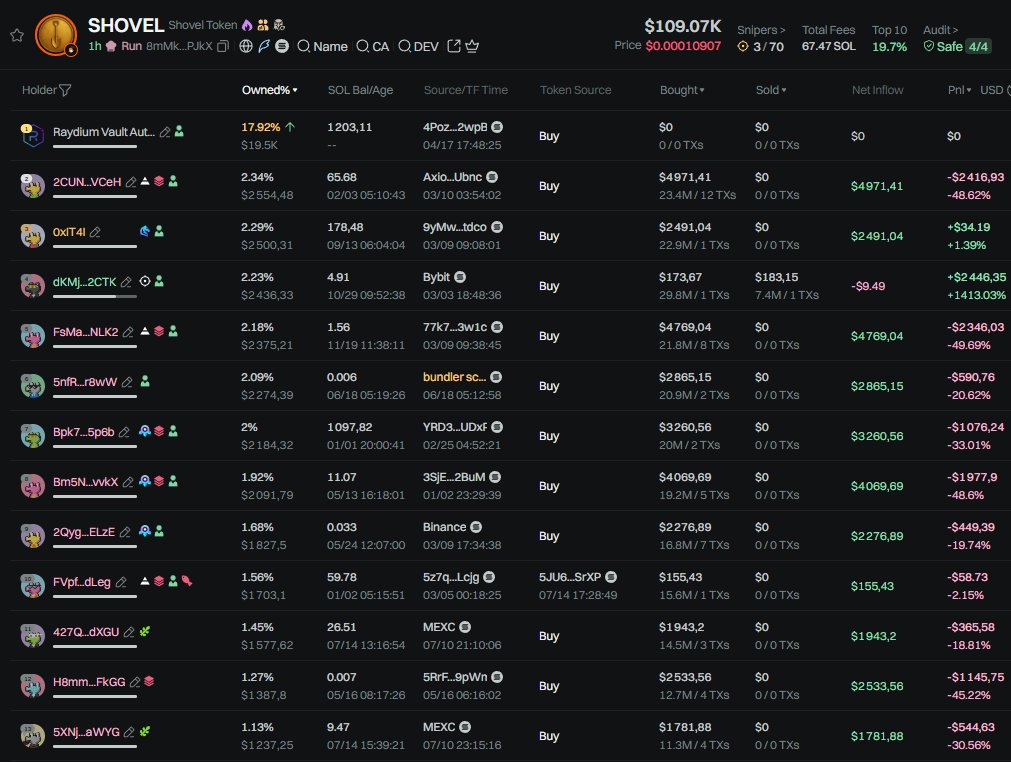Open holder 0xIT4I
Screen dimensions: 1011x762
[69, 232]
